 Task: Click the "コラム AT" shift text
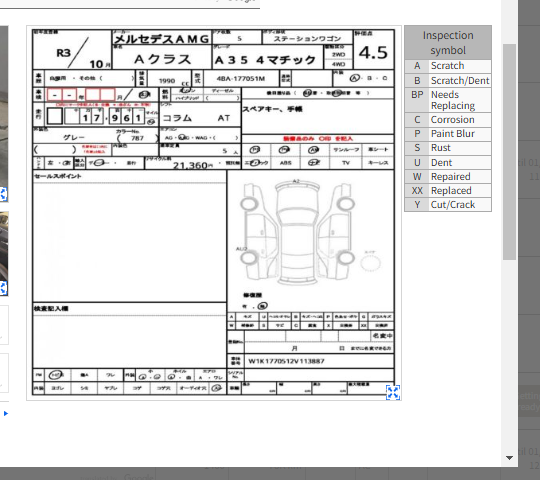pos(196,118)
